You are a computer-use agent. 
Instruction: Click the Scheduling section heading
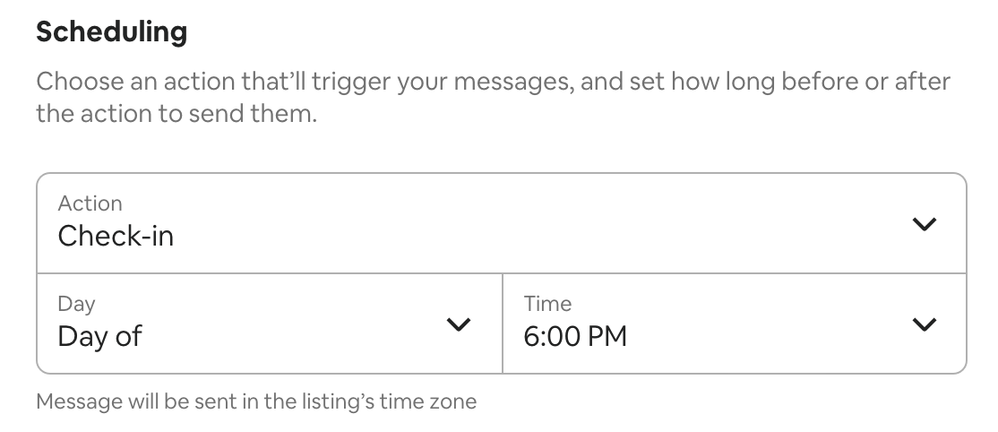coord(111,32)
